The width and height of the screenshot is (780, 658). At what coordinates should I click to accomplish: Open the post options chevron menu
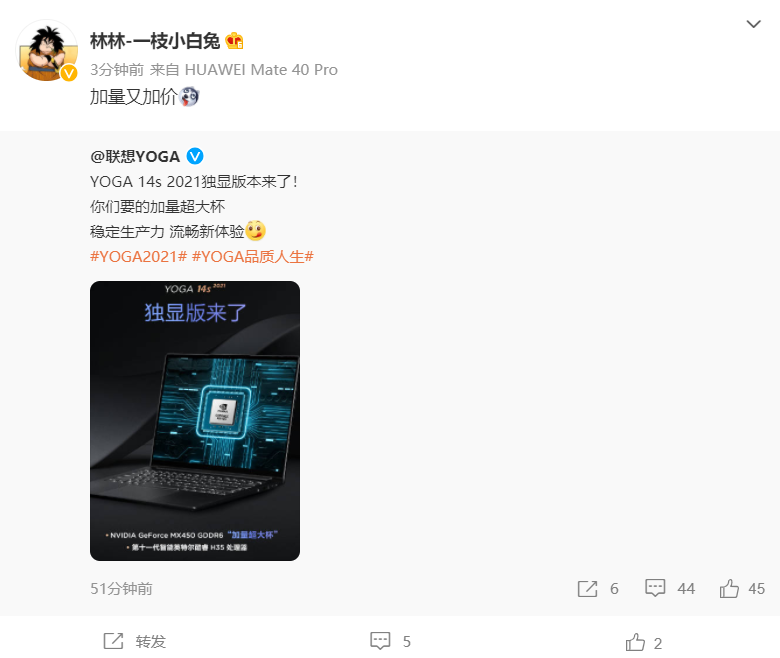[x=753, y=24]
